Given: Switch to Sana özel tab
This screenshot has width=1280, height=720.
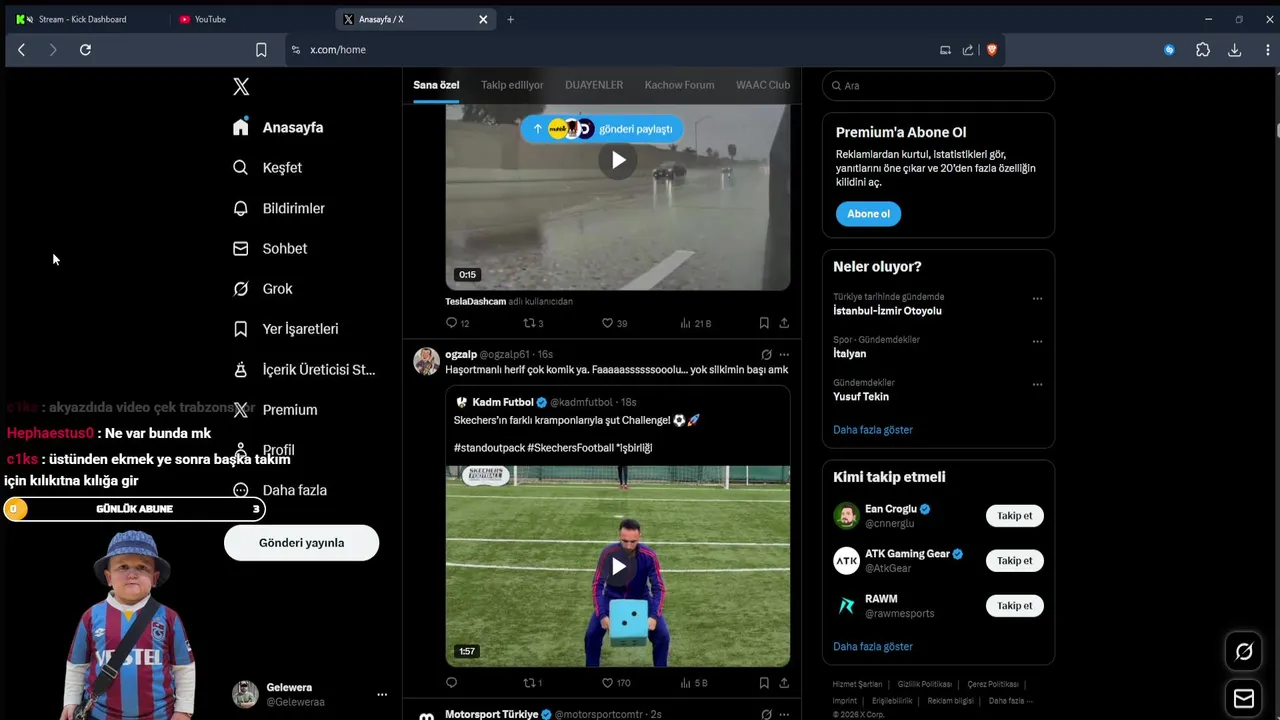Looking at the screenshot, I should coord(436,85).
